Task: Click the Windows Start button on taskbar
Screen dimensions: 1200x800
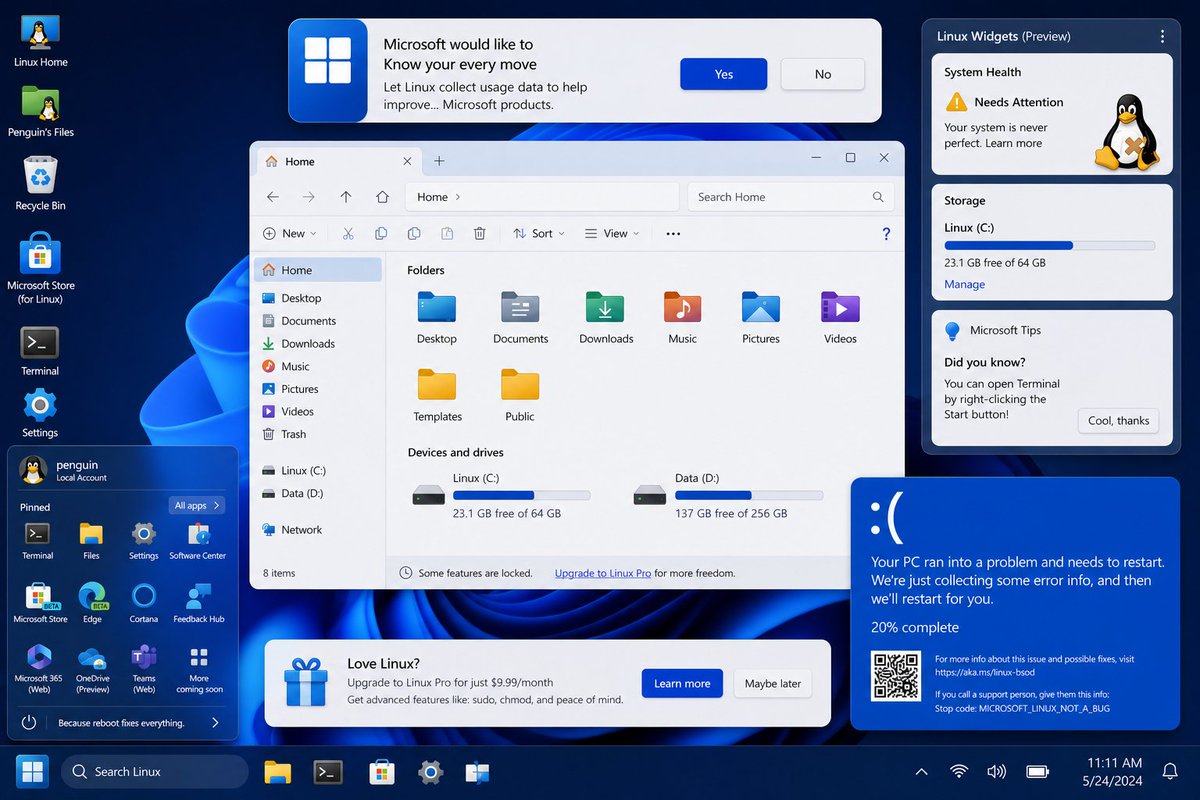Action: click(32, 771)
